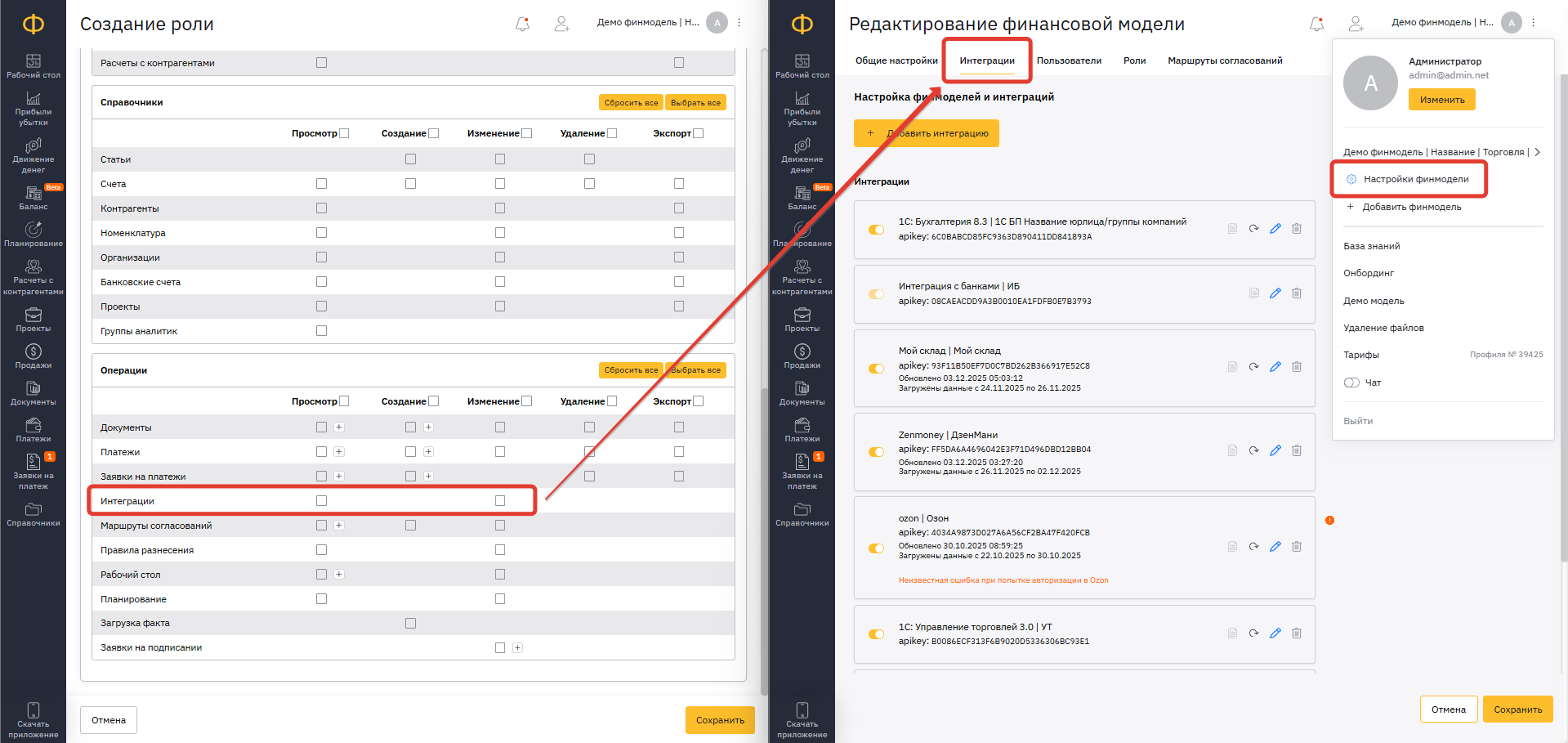Image resolution: width=1568 pixels, height=743 pixels.
Task: Check the Просмотр checkbox for Интеграции
Action: coord(321,501)
